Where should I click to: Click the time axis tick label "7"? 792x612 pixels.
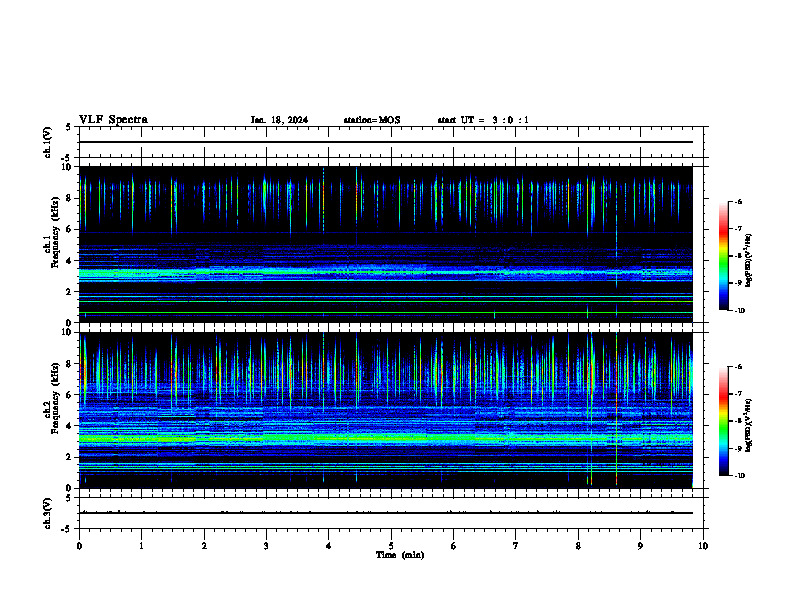point(516,546)
